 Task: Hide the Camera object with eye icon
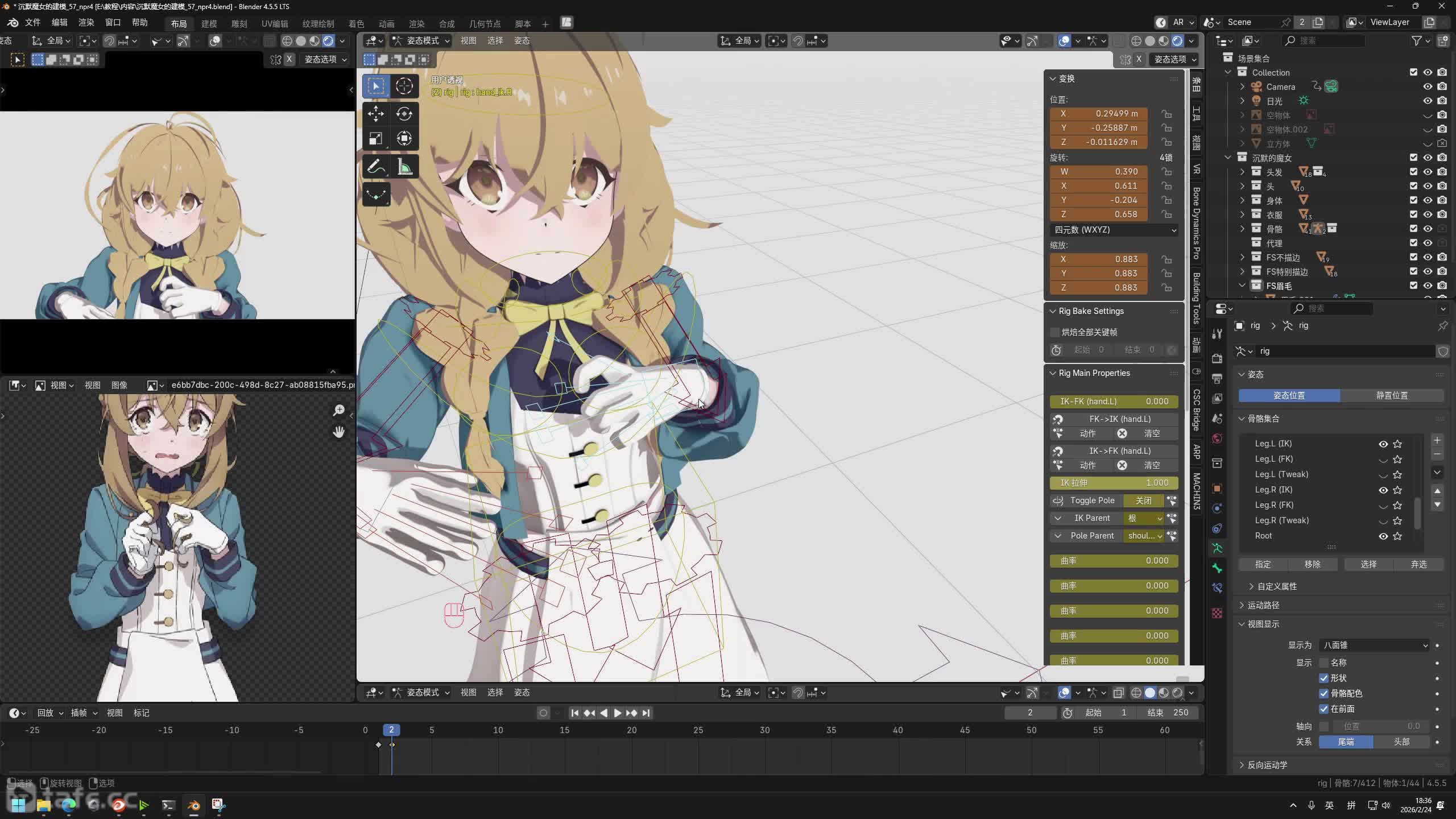point(1428,86)
